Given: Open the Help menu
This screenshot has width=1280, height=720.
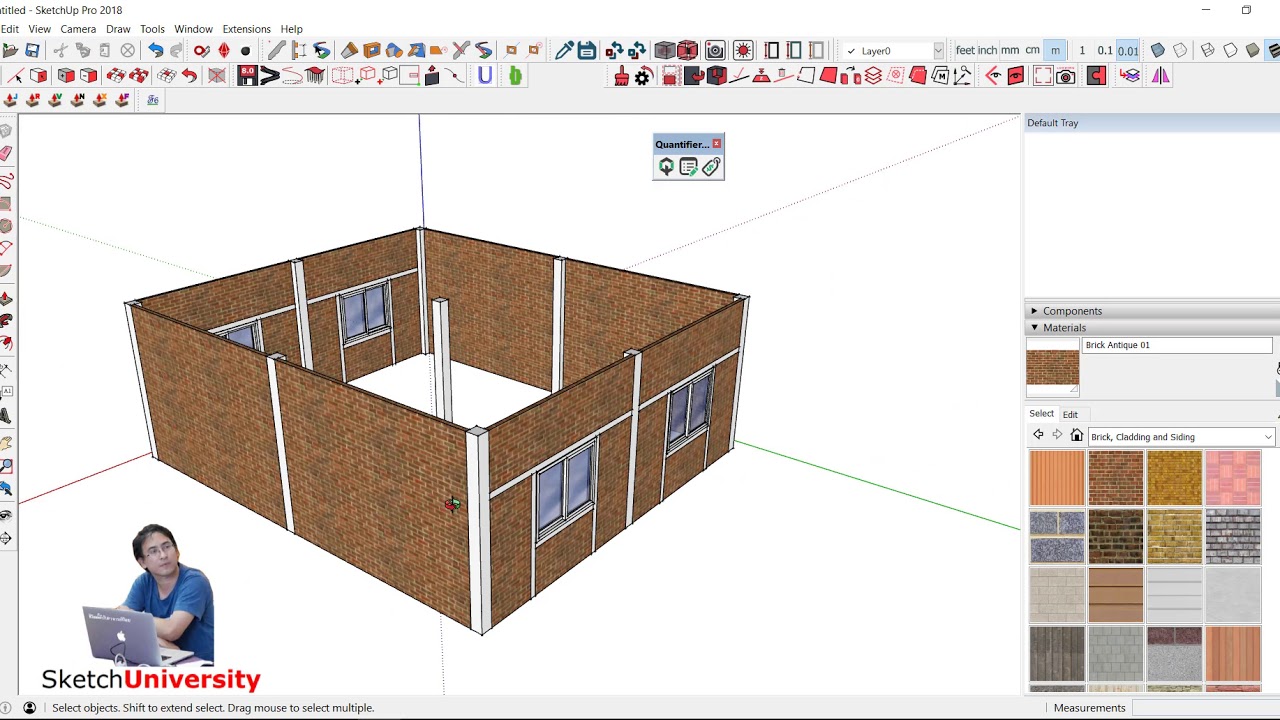Looking at the screenshot, I should tap(291, 29).
